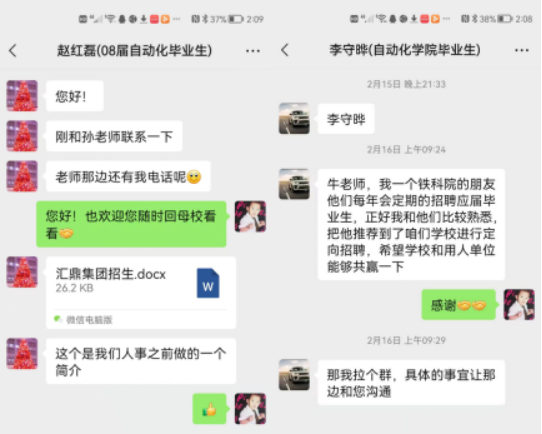Screen dimensions: 542x434
Task: Tap the green 感谢 message bubble
Action: 458,305
